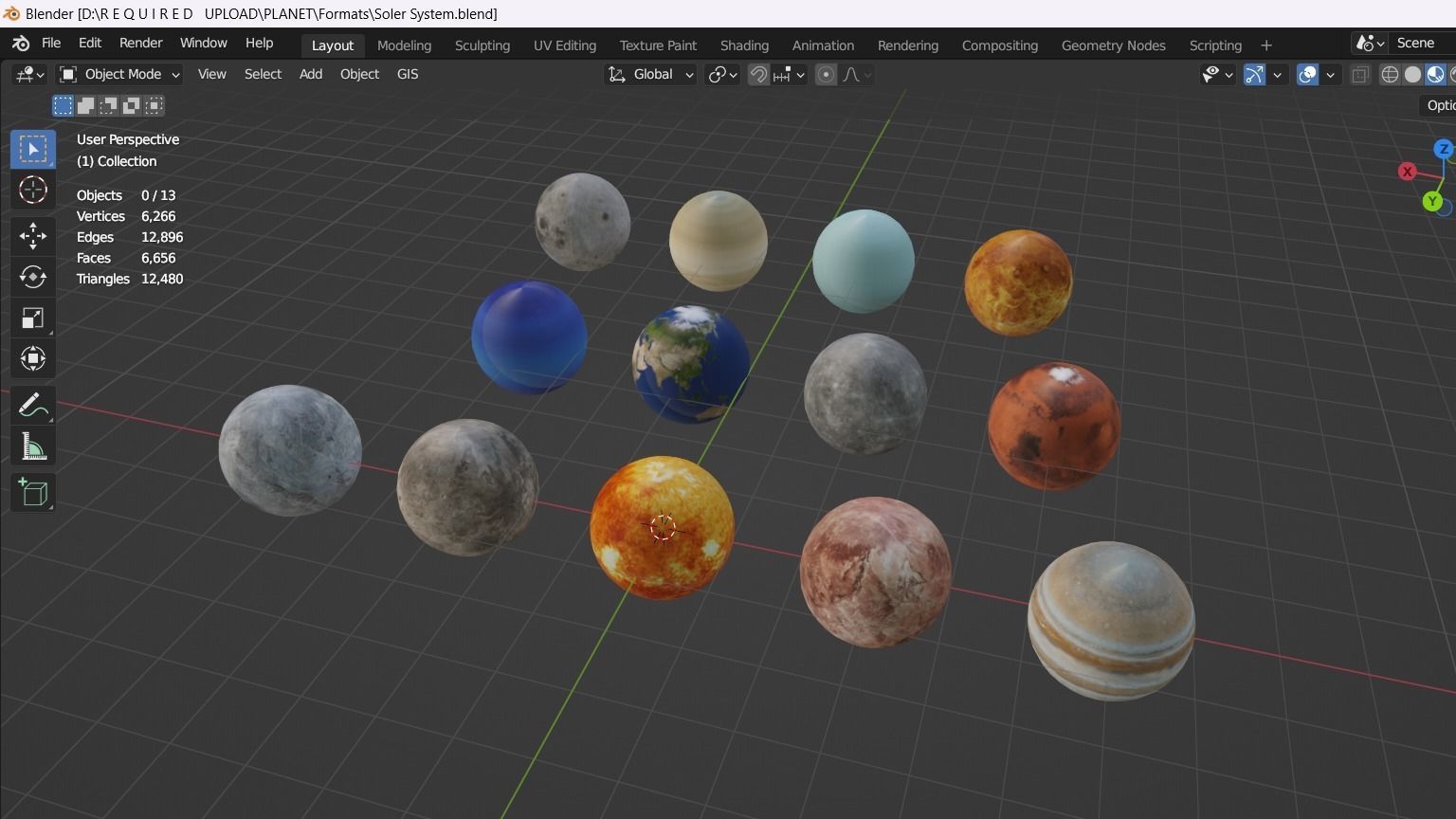The image size is (1456, 819).
Task: Click the Scene name field
Action: [x=1424, y=44]
